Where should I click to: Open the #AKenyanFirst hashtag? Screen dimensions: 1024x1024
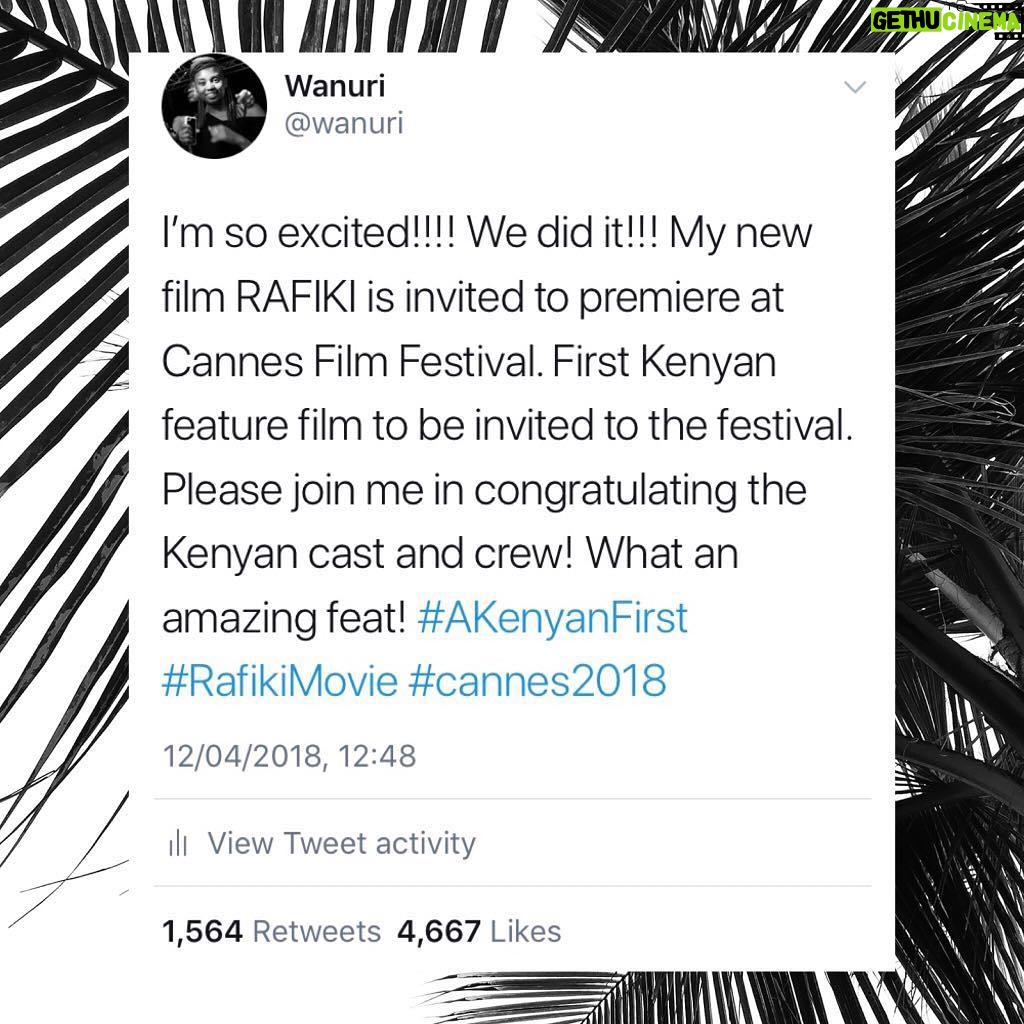pos(552,618)
